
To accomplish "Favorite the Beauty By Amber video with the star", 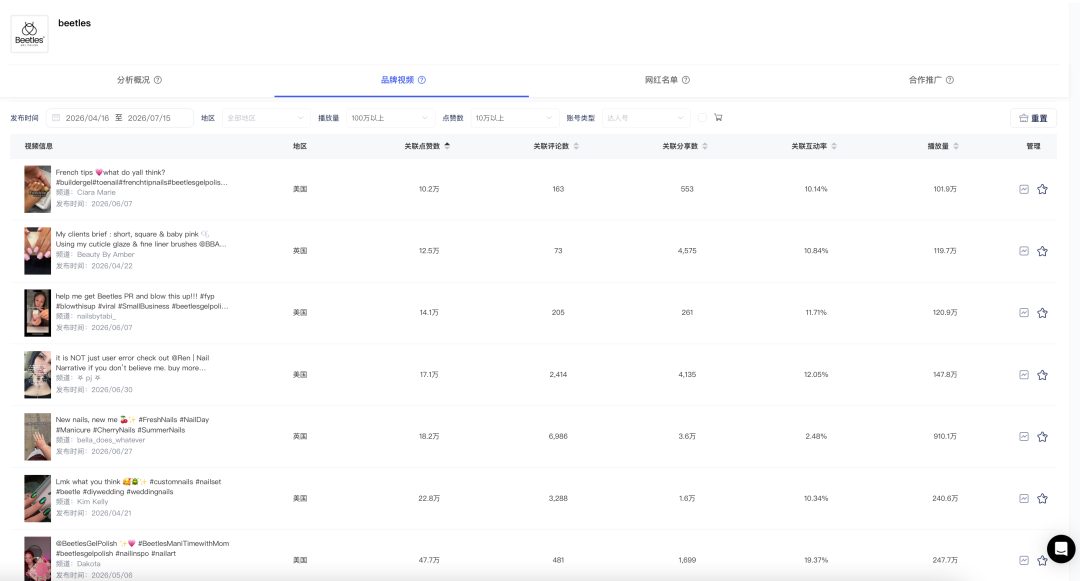I will click(x=1042, y=251).
